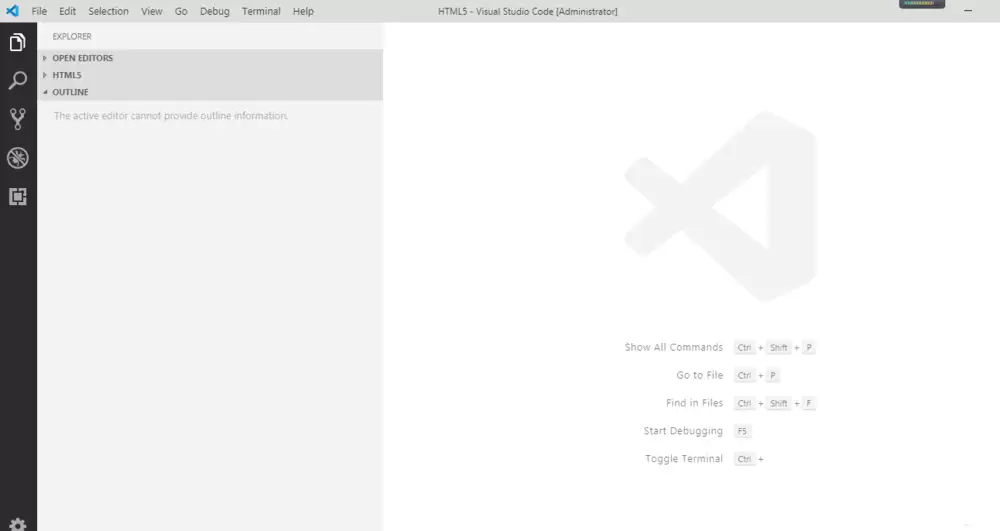The height and width of the screenshot is (531, 1000).
Task: Click the VS Code logo in title bar
Action: tap(12, 11)
